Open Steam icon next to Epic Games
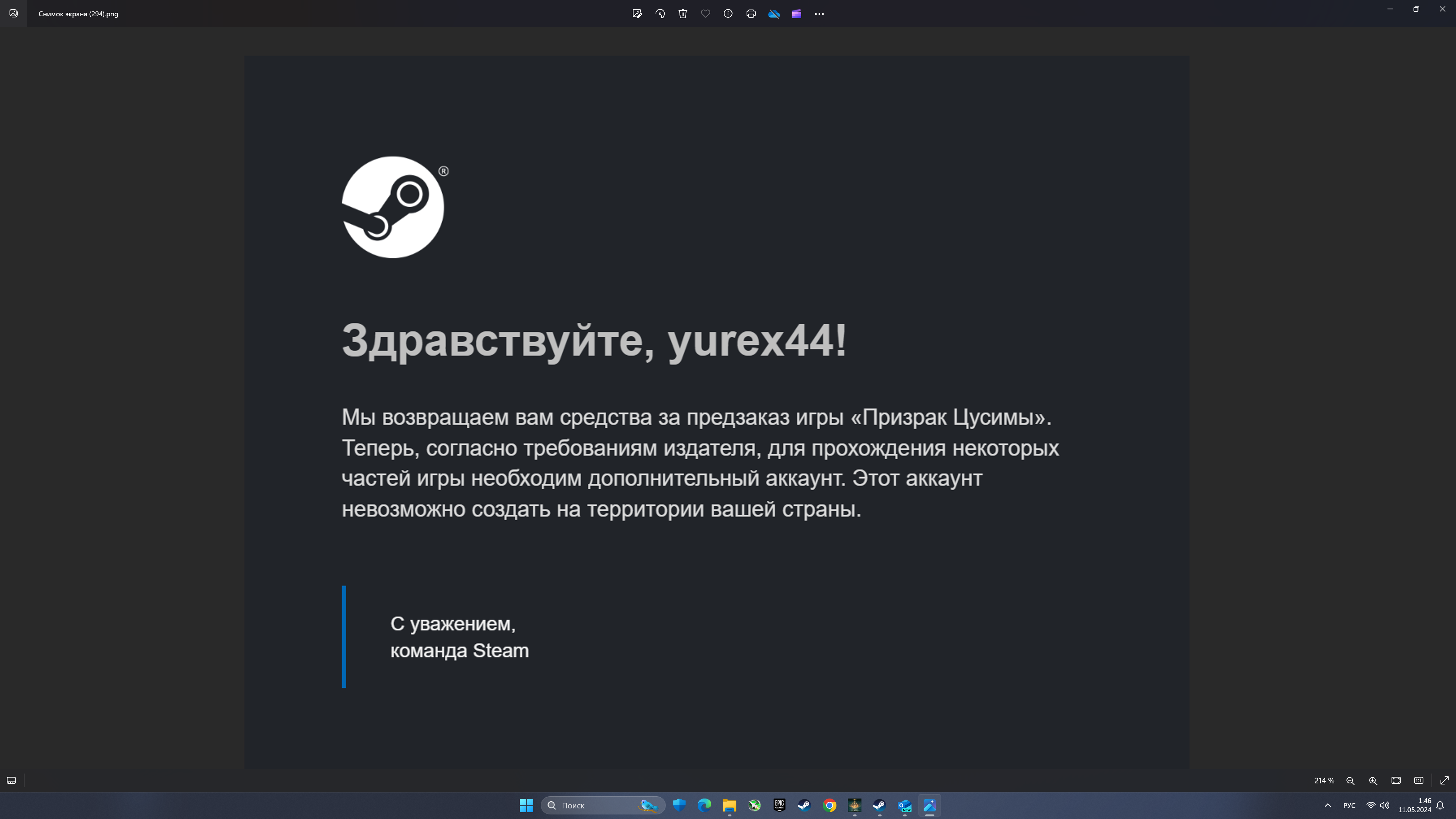Image resolution: width=1456 pixels, height=819 pixels. (x=804, y=805)
